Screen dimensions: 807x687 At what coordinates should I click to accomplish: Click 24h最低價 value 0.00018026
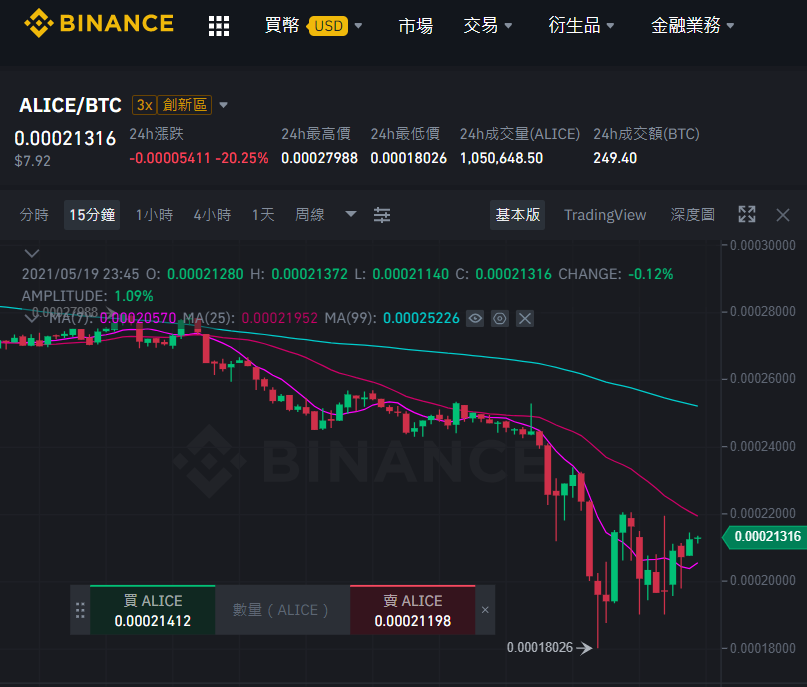pos(409,158)
